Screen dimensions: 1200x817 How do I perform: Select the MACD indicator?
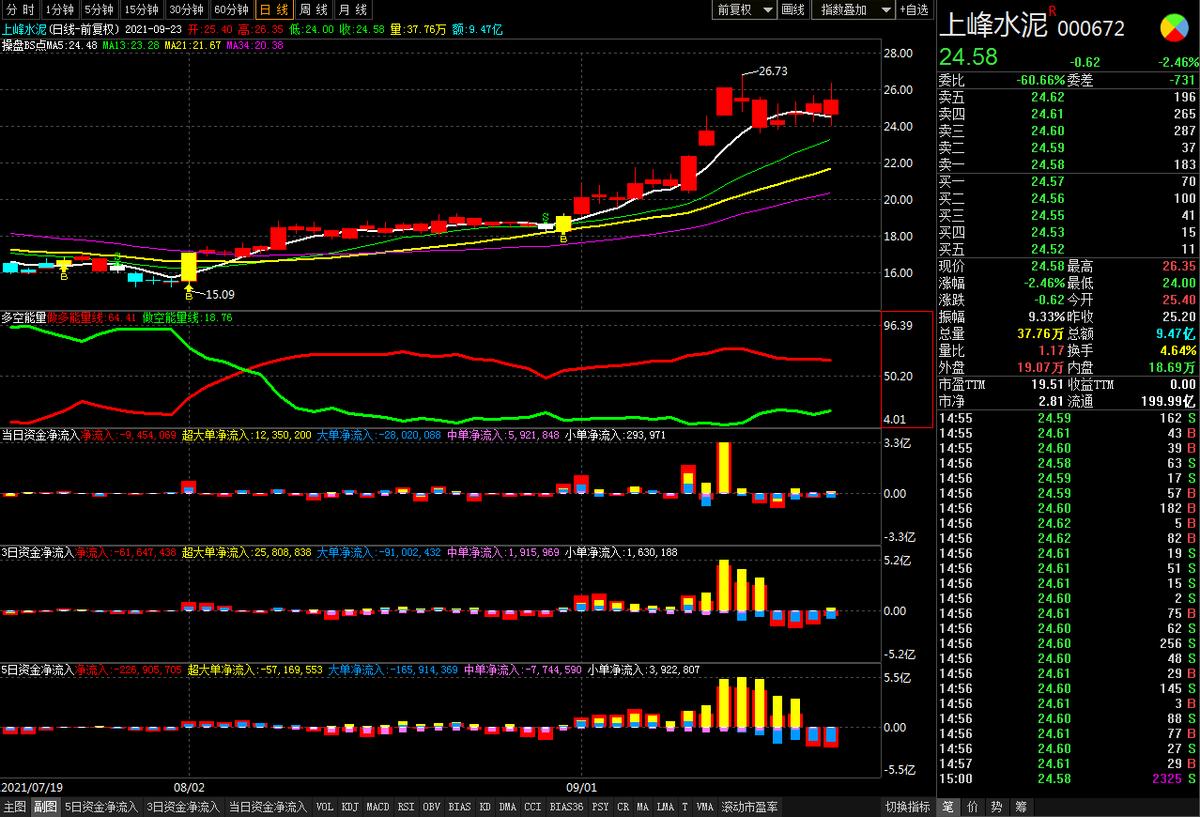pyautogui.click(x=378, y=807)
